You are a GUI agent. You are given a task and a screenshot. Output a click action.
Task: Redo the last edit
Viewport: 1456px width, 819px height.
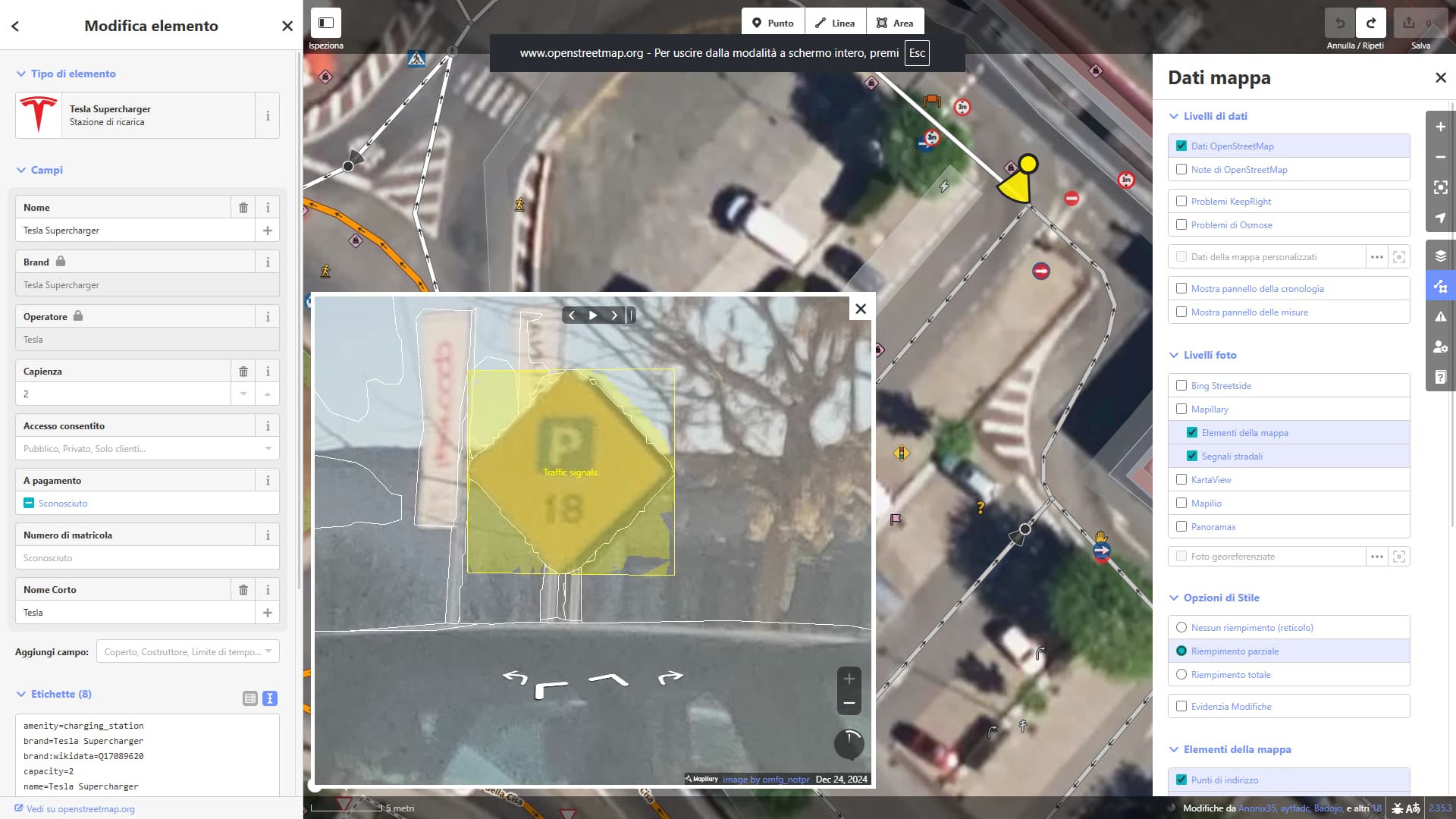(1371, 23)
